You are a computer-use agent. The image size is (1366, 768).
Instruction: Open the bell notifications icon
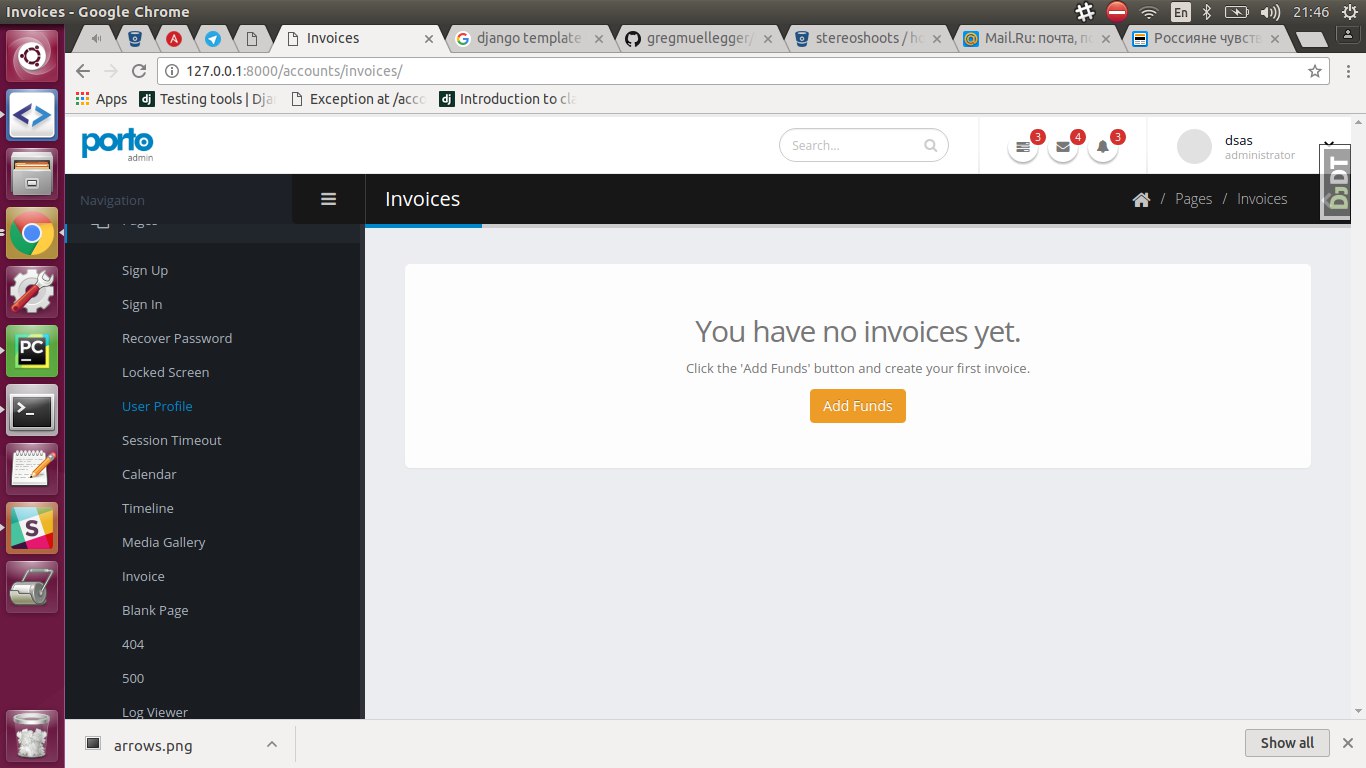(x=1103, y=147)
